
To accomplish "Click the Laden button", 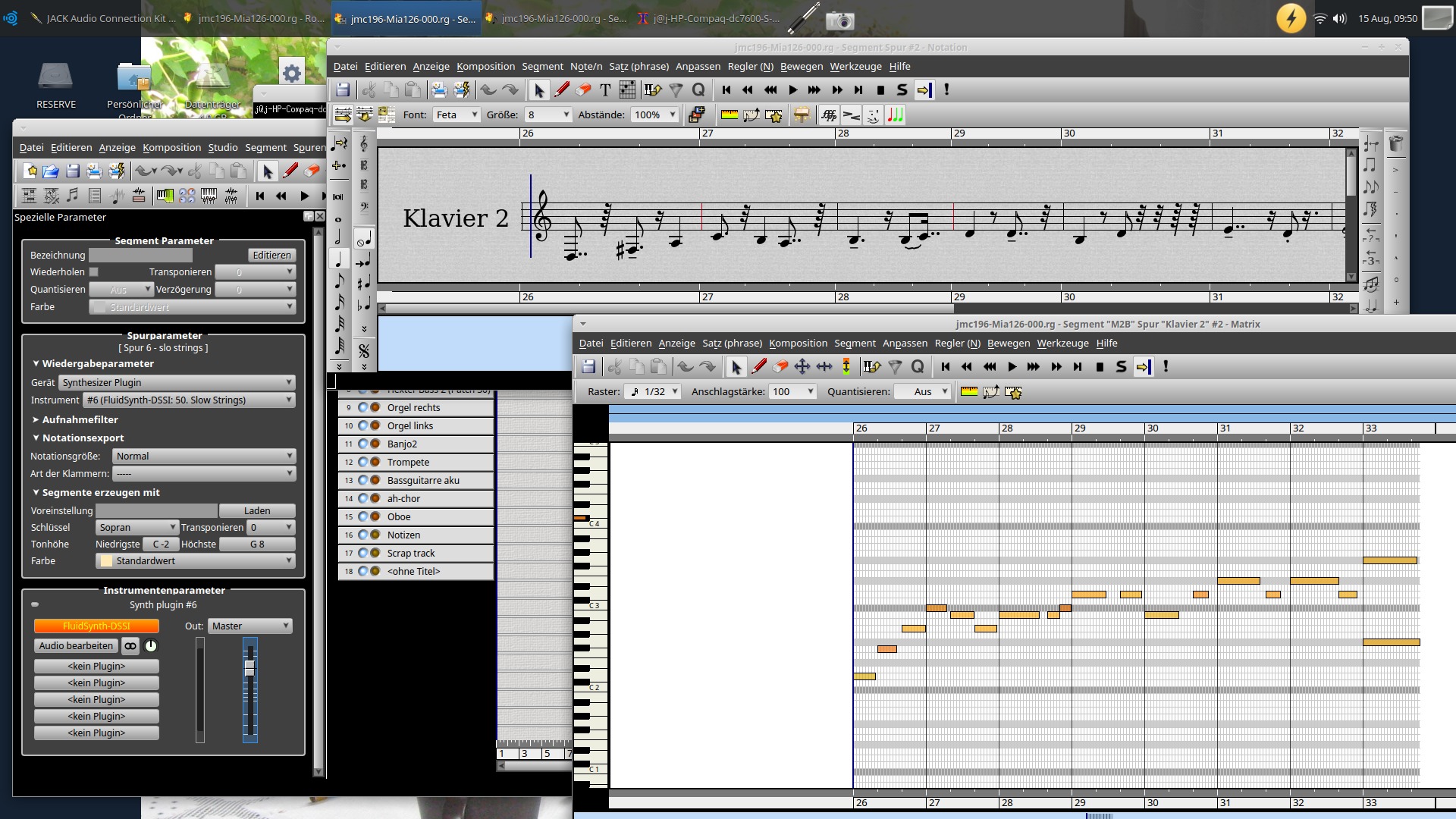I will point(257,510).
